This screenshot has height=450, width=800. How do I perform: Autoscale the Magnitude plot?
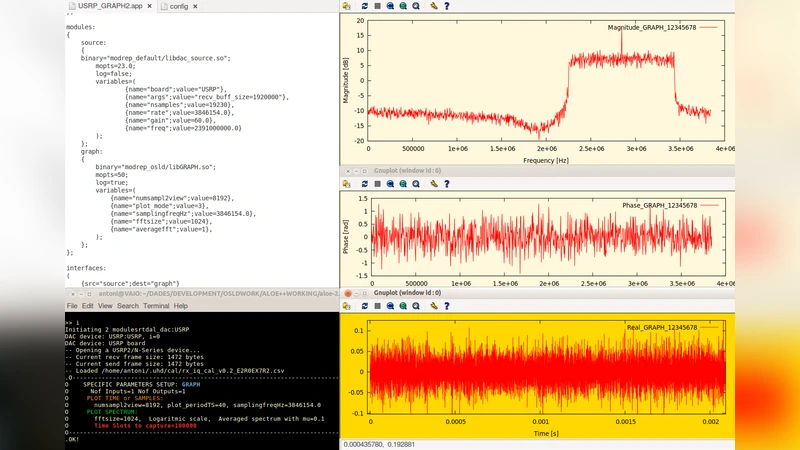pos(416,5)
